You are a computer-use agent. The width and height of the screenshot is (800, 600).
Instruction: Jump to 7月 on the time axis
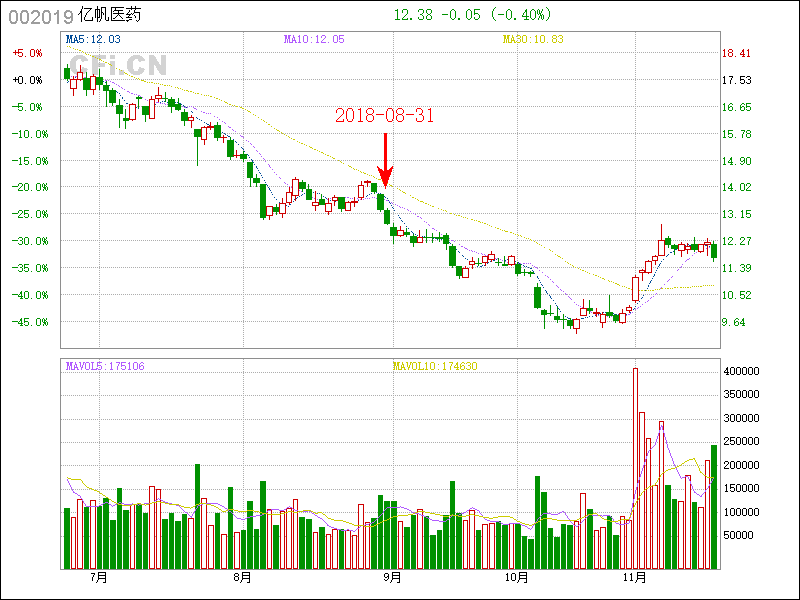point(97,577)
